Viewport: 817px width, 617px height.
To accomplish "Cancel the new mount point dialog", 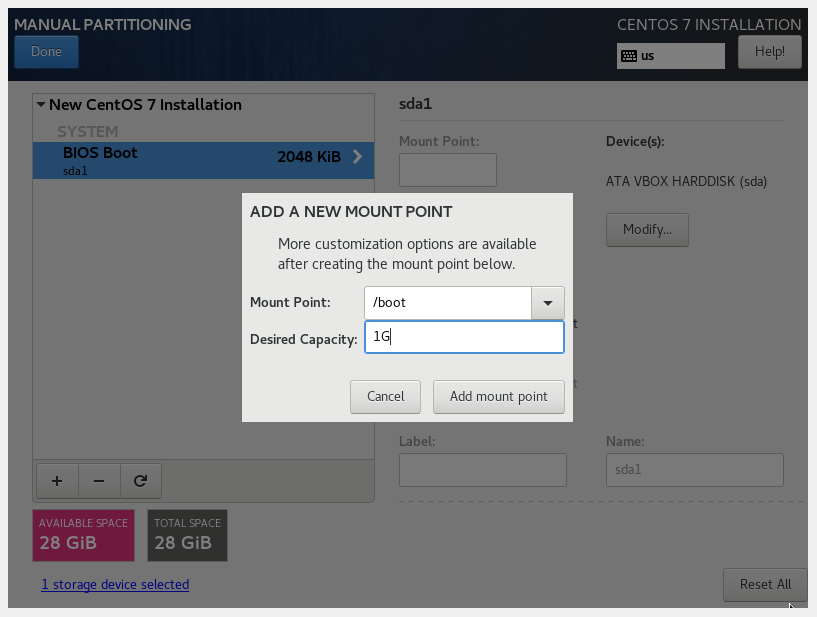I will (385, 396).
